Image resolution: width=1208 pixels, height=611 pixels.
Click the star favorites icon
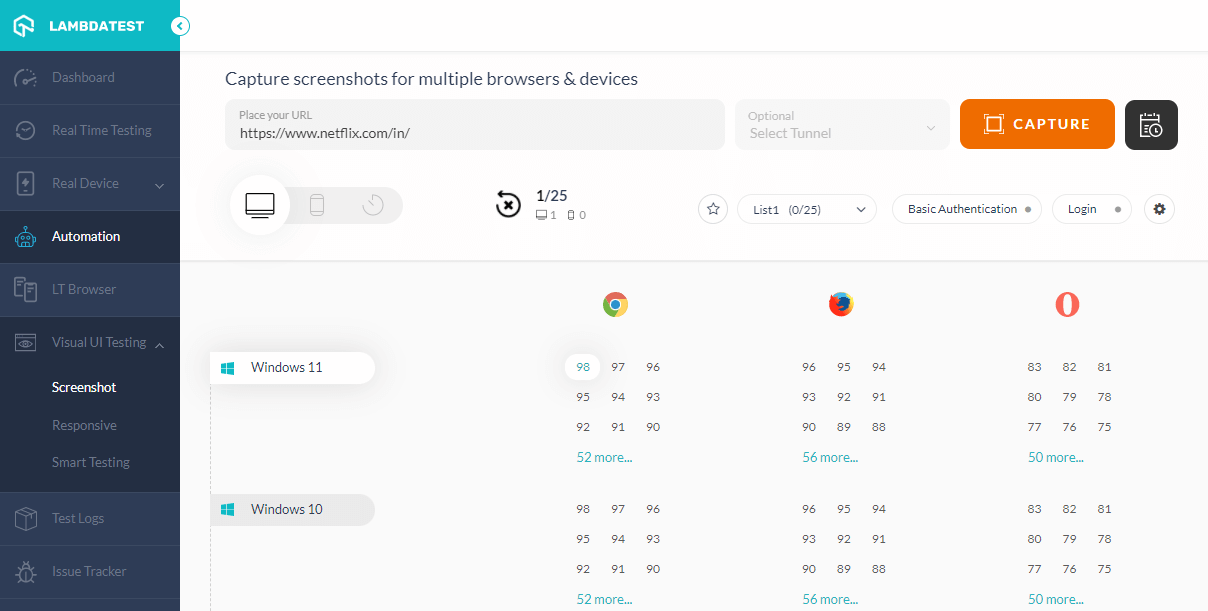(712, 209)
